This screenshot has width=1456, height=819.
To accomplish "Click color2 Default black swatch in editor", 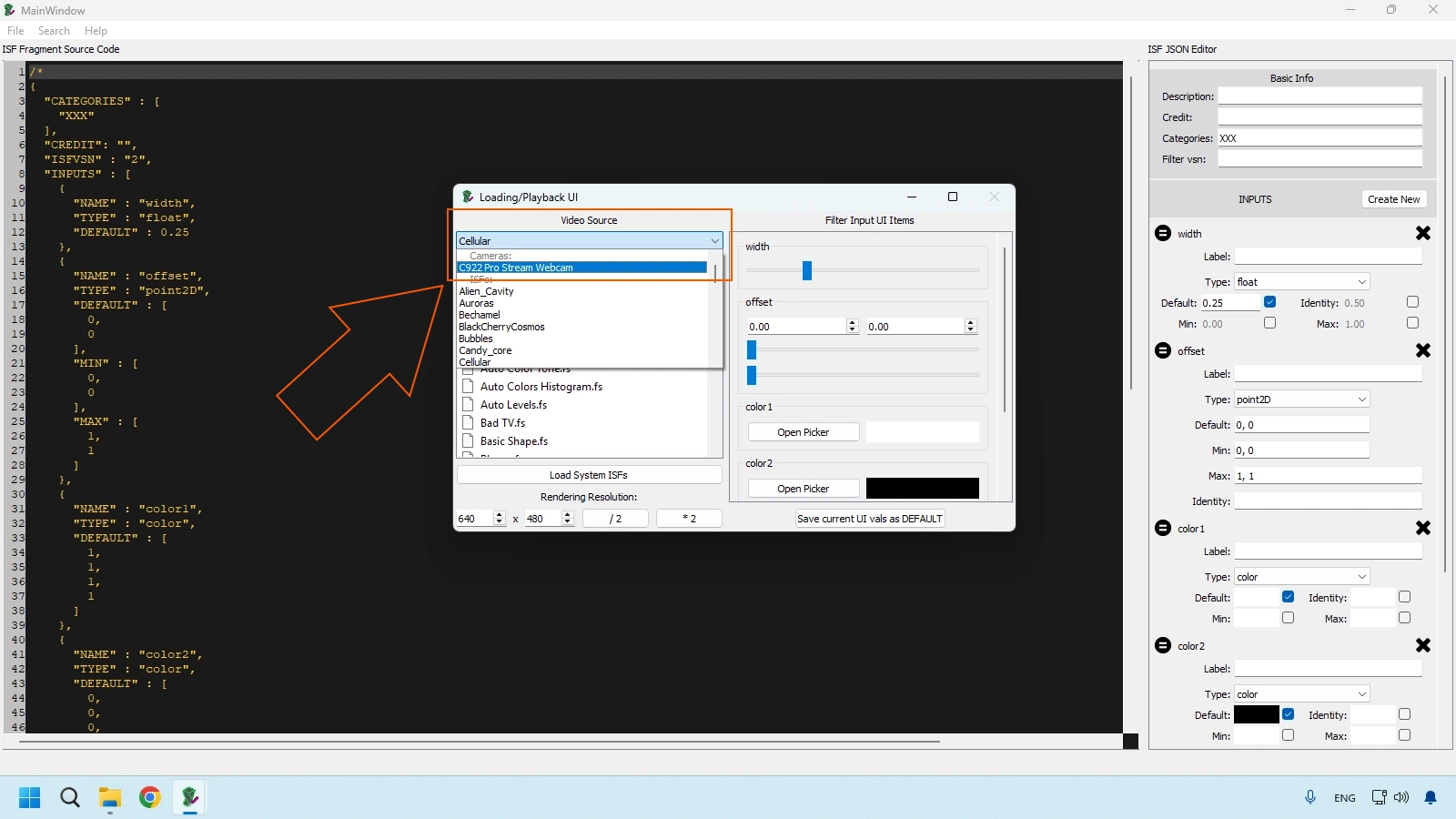I will click(1257, 714).
